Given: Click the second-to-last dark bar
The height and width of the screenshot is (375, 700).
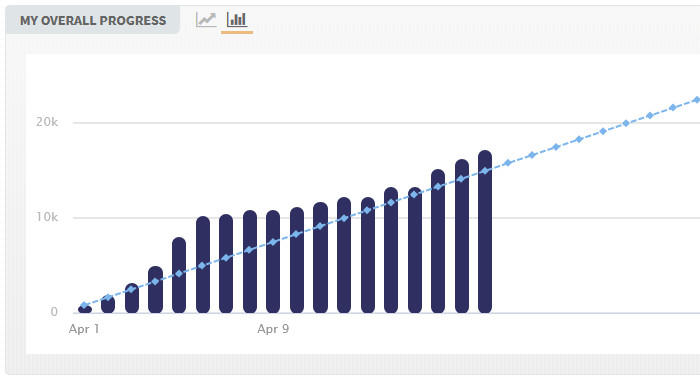Looking at the screenshot, I should [x=462, y=236].
